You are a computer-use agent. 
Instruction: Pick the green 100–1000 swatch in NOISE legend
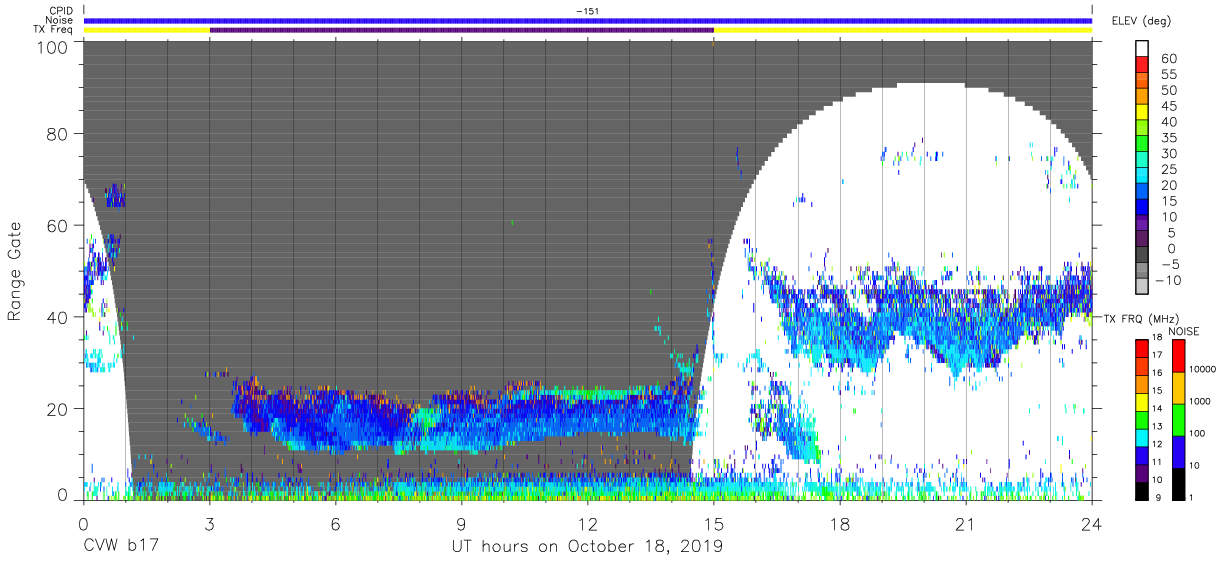tap(1177, 419)
